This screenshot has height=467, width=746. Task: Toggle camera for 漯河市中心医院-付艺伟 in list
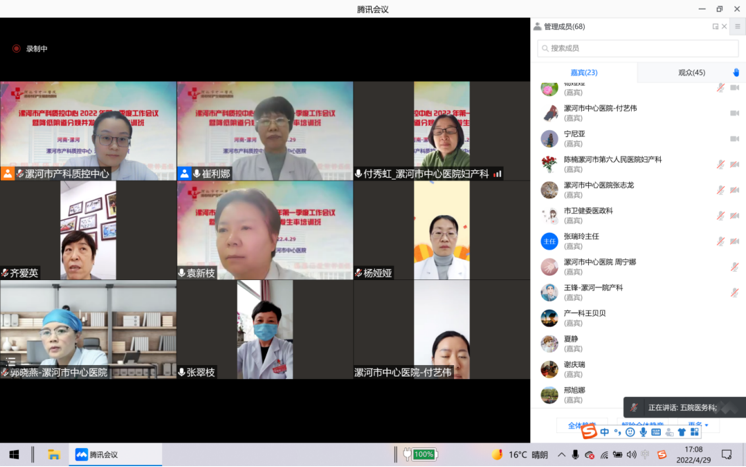735,113
